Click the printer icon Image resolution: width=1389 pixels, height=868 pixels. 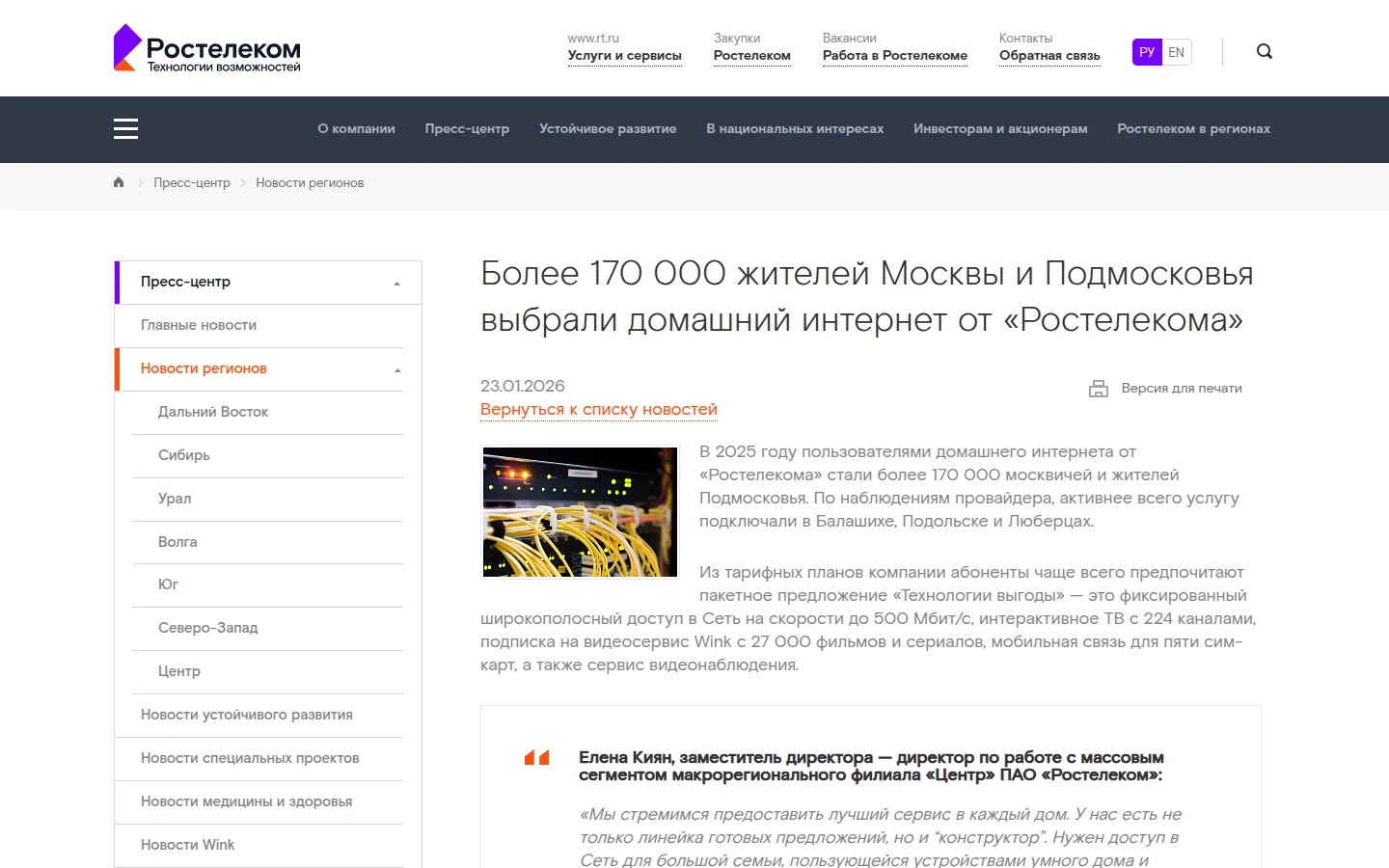1099,389
